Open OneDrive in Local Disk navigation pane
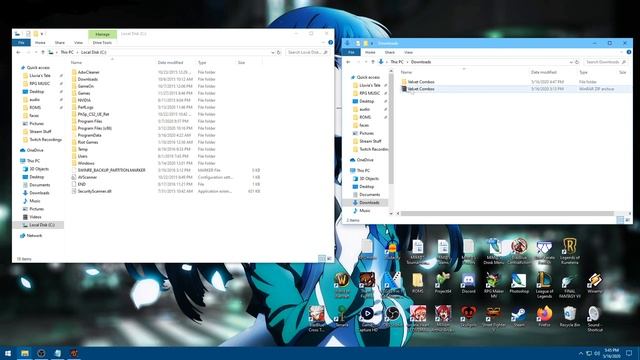 pos(35,150)
